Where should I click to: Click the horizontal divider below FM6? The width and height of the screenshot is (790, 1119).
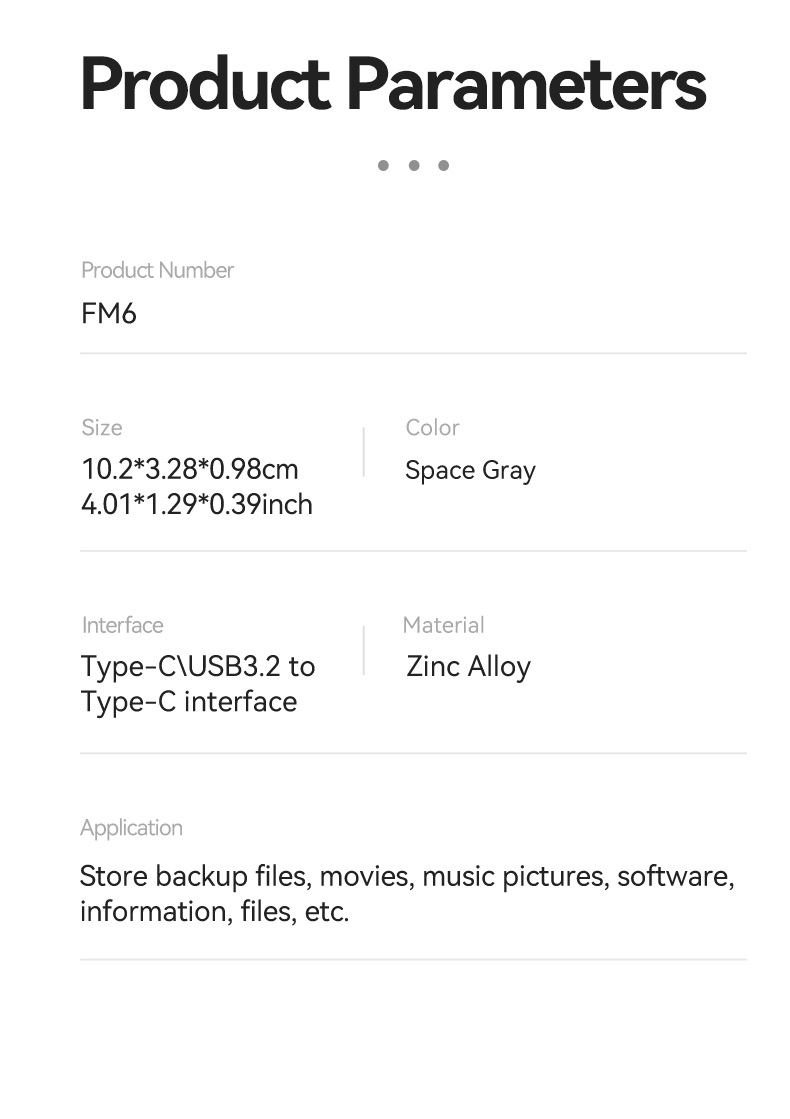click(x=413, y=353)
